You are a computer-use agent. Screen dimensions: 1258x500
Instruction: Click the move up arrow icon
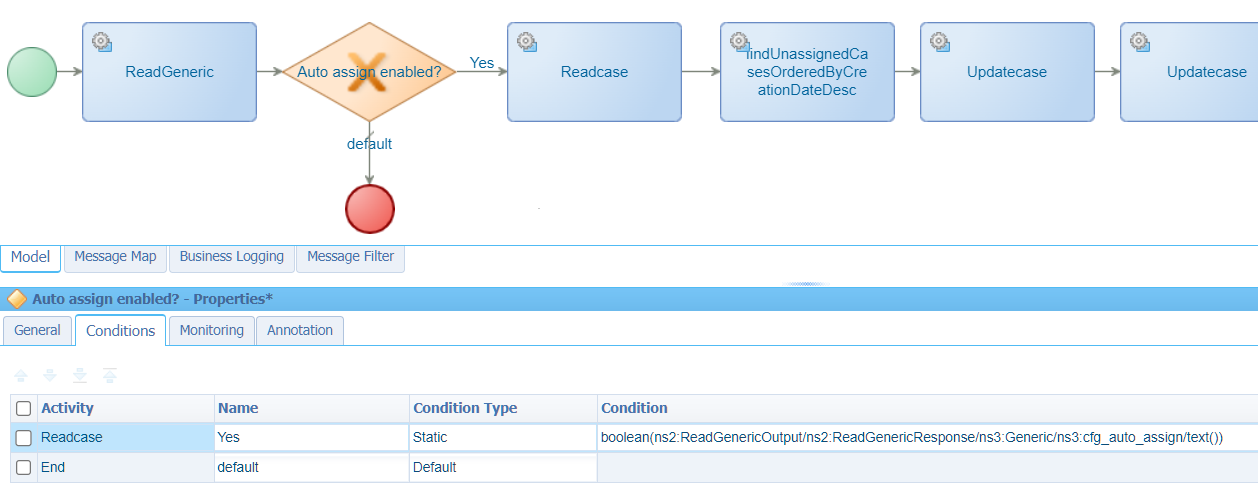coord(20,375)
